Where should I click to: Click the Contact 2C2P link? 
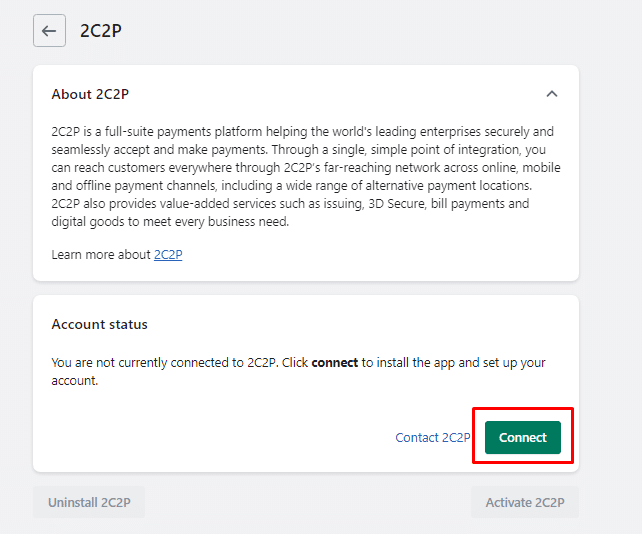432,438
